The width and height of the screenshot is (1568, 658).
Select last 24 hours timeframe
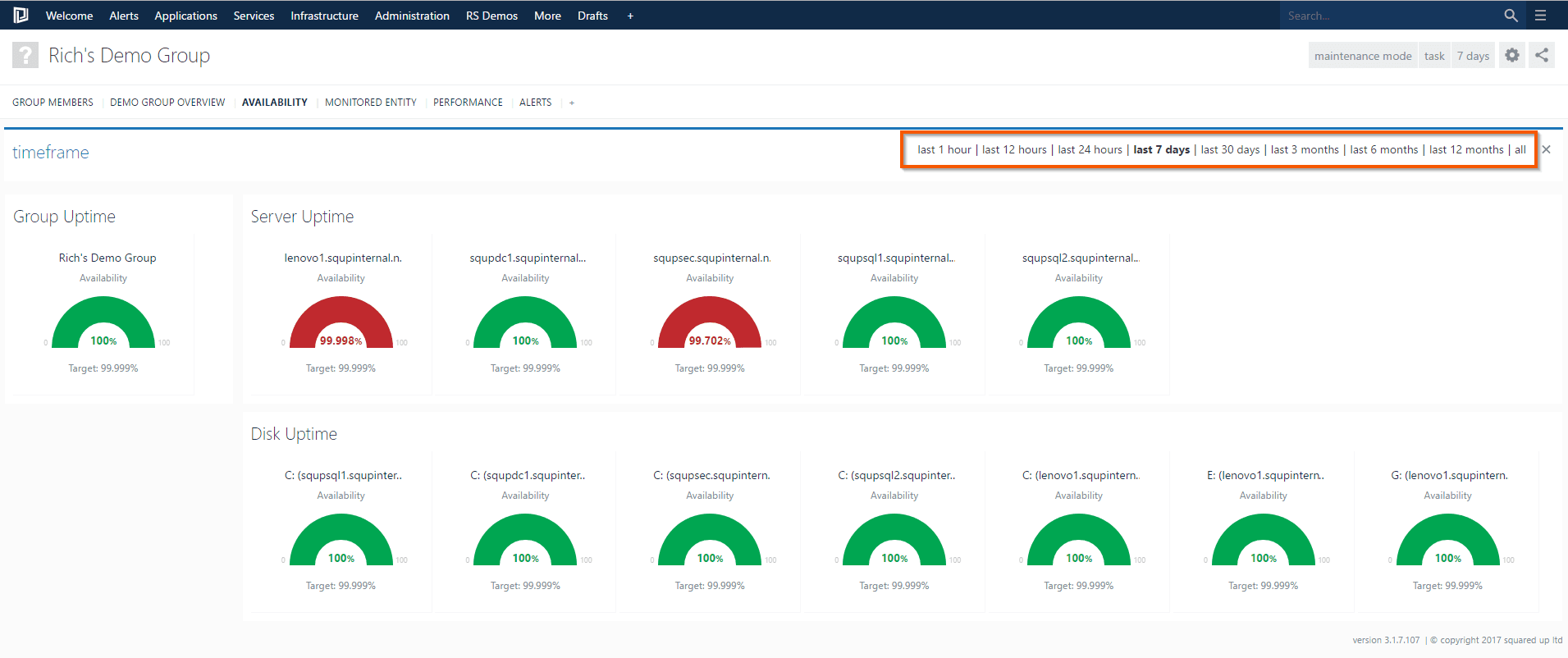1090,149
